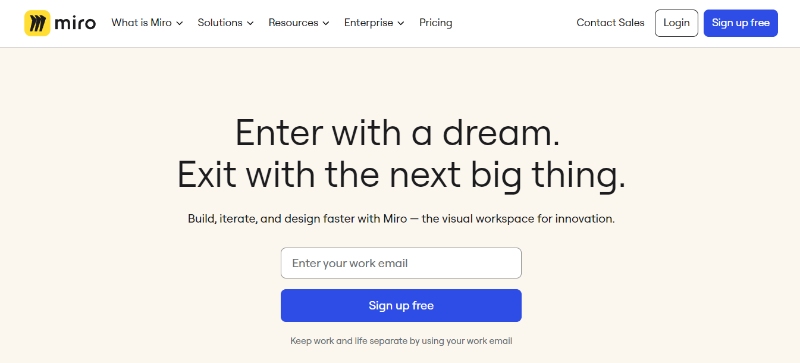Image resolution: width=800 pixels, height=363 pixels.
Task: Click the Build, iterate, and design faster subtitle
Action: [x=401, y=219]
